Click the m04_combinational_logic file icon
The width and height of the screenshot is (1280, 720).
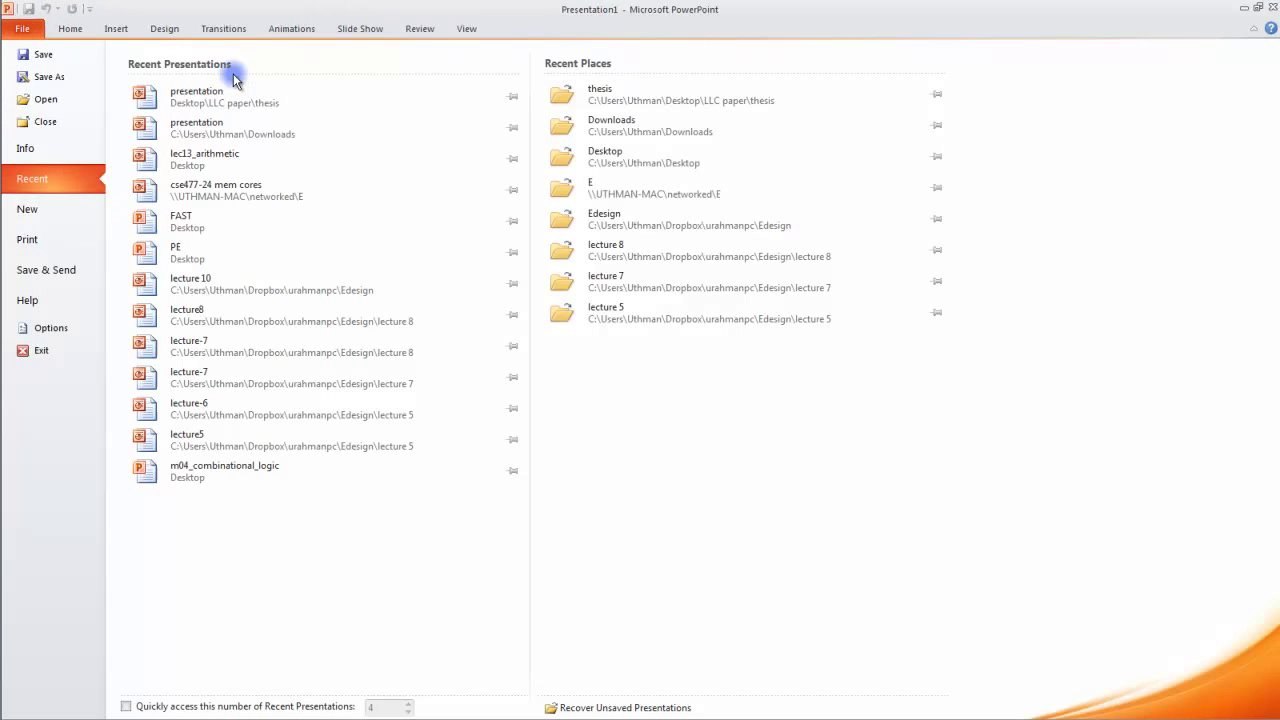(x=145, y=471)
